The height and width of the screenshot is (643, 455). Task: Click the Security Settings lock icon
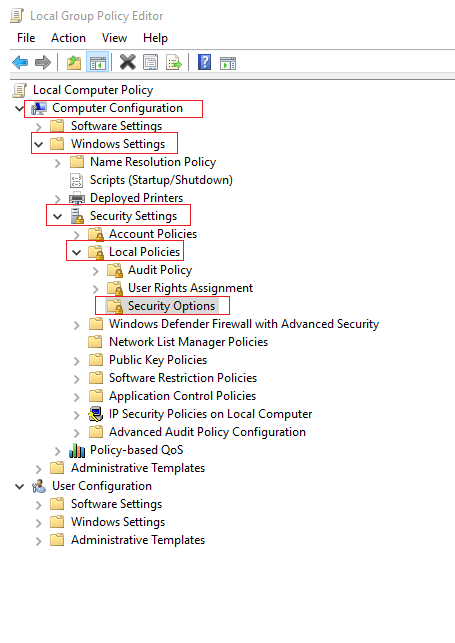click(x=77, y=216)
